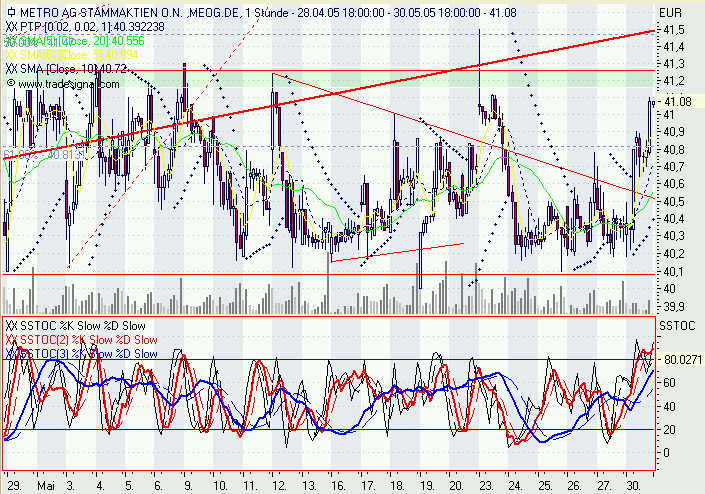Click the 30. date label

point(633,486)
